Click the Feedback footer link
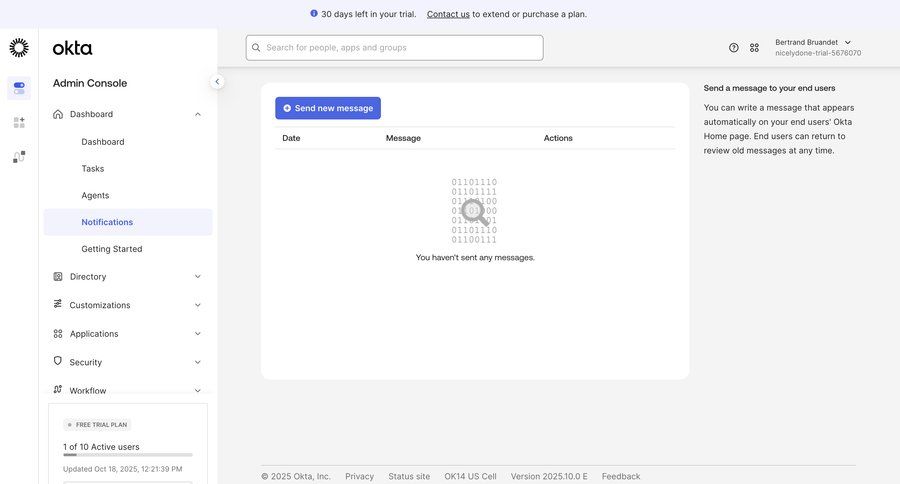Image resolution: width=900 pixels, height=484 pixels. click(621, 477)
